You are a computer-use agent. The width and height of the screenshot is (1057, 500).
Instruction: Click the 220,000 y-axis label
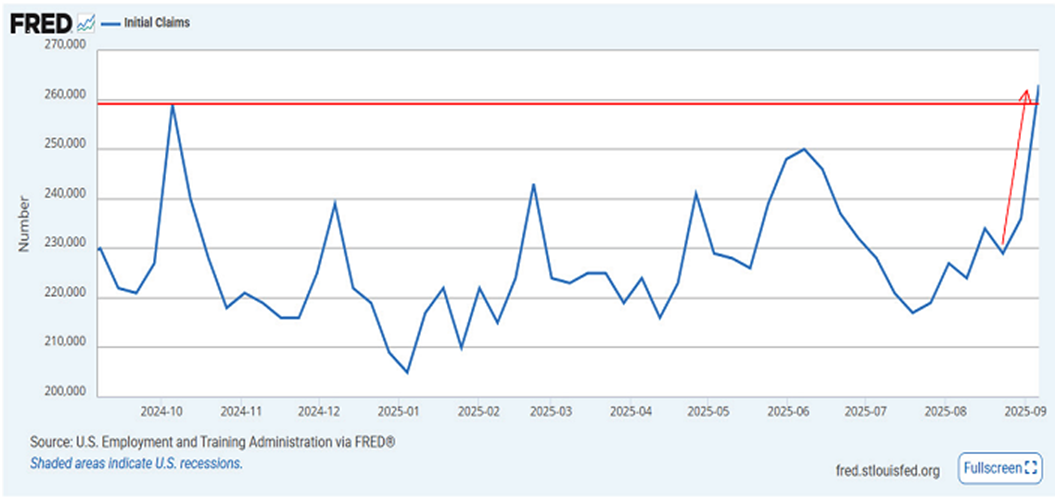point(64,294)
